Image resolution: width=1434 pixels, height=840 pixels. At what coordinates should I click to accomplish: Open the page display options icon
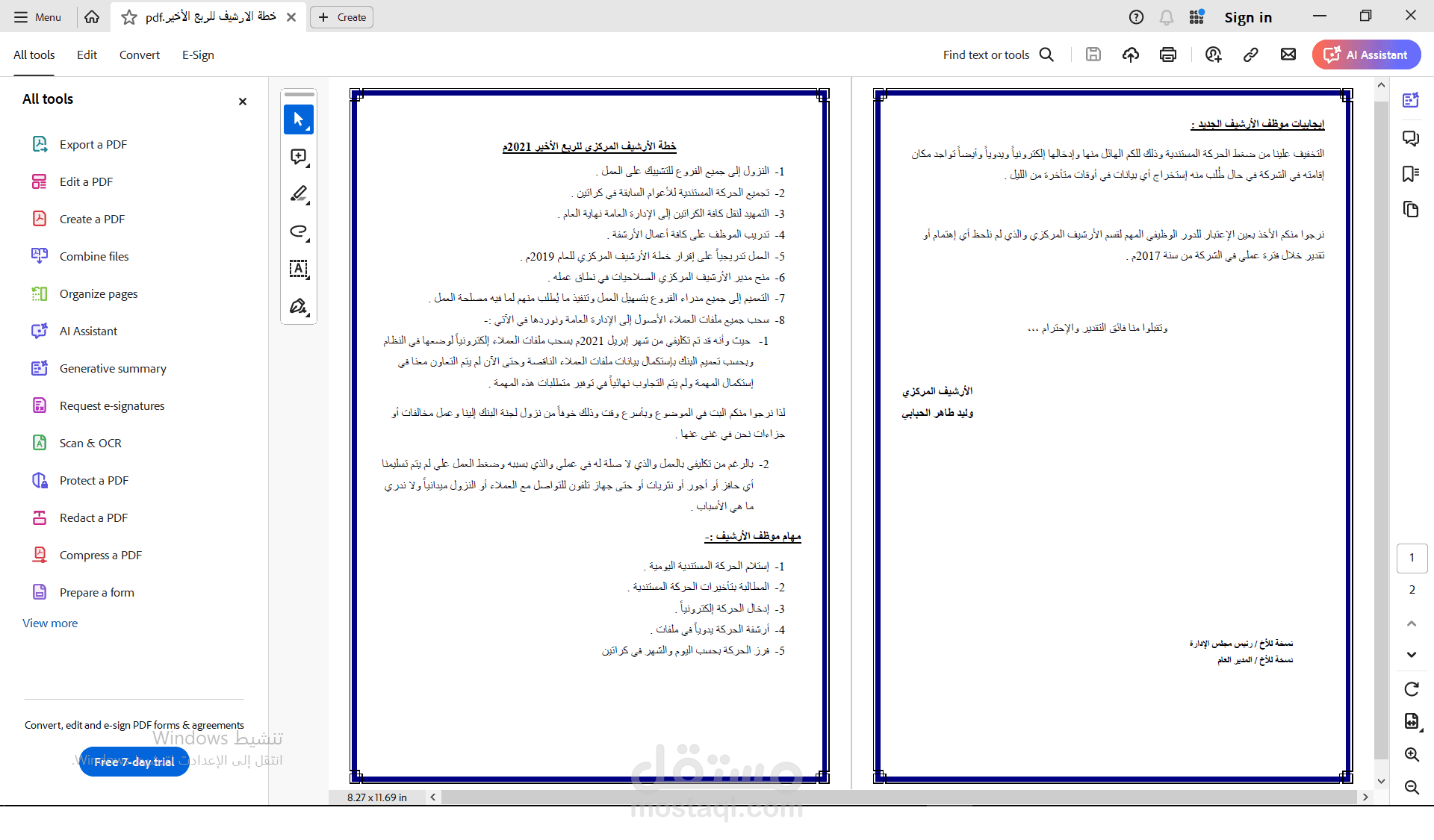1412,721
